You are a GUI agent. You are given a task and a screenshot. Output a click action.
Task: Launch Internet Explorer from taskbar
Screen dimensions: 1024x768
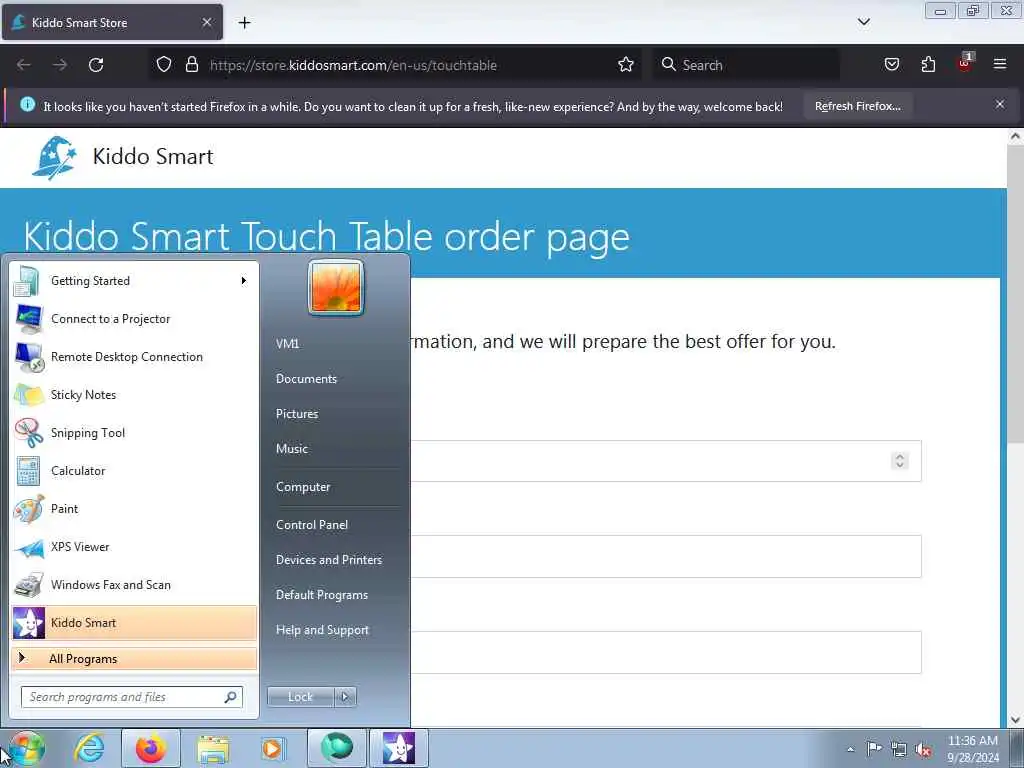[89, 748]
